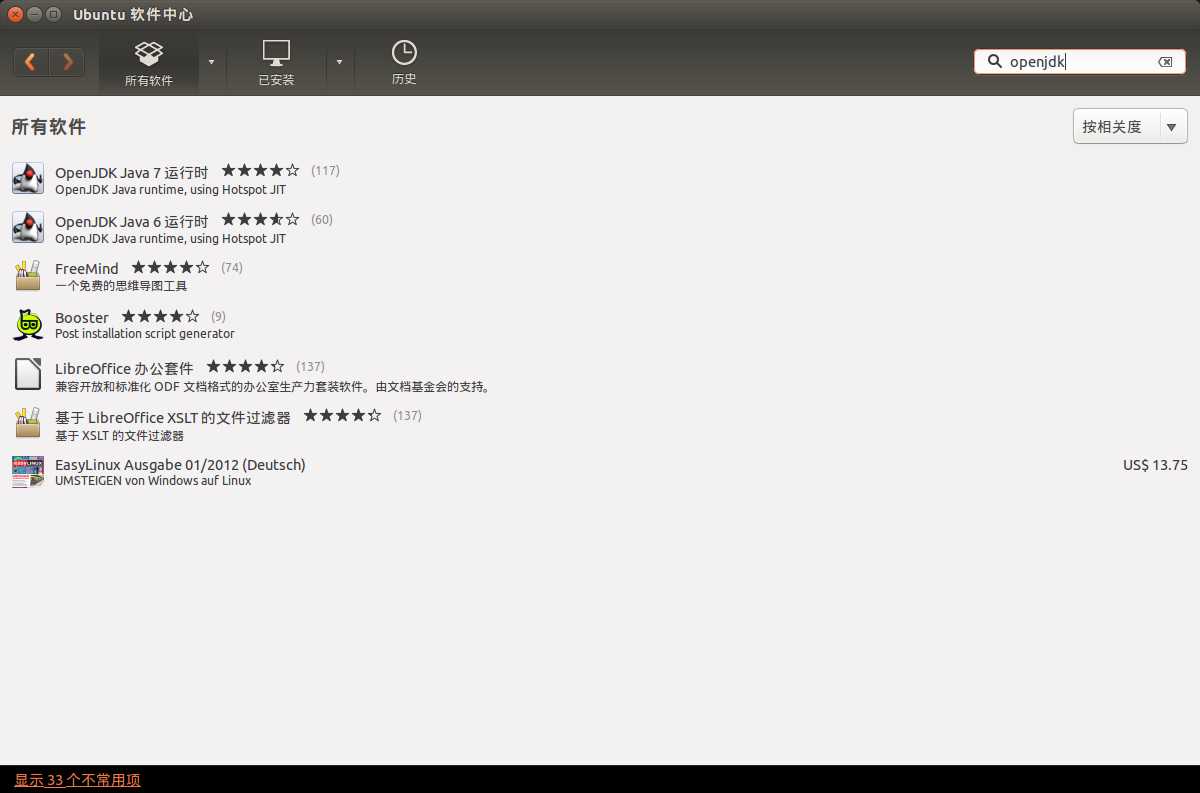
Task: Click the XSLT 文件过滤器 star rating
Action: coord(343,415)
